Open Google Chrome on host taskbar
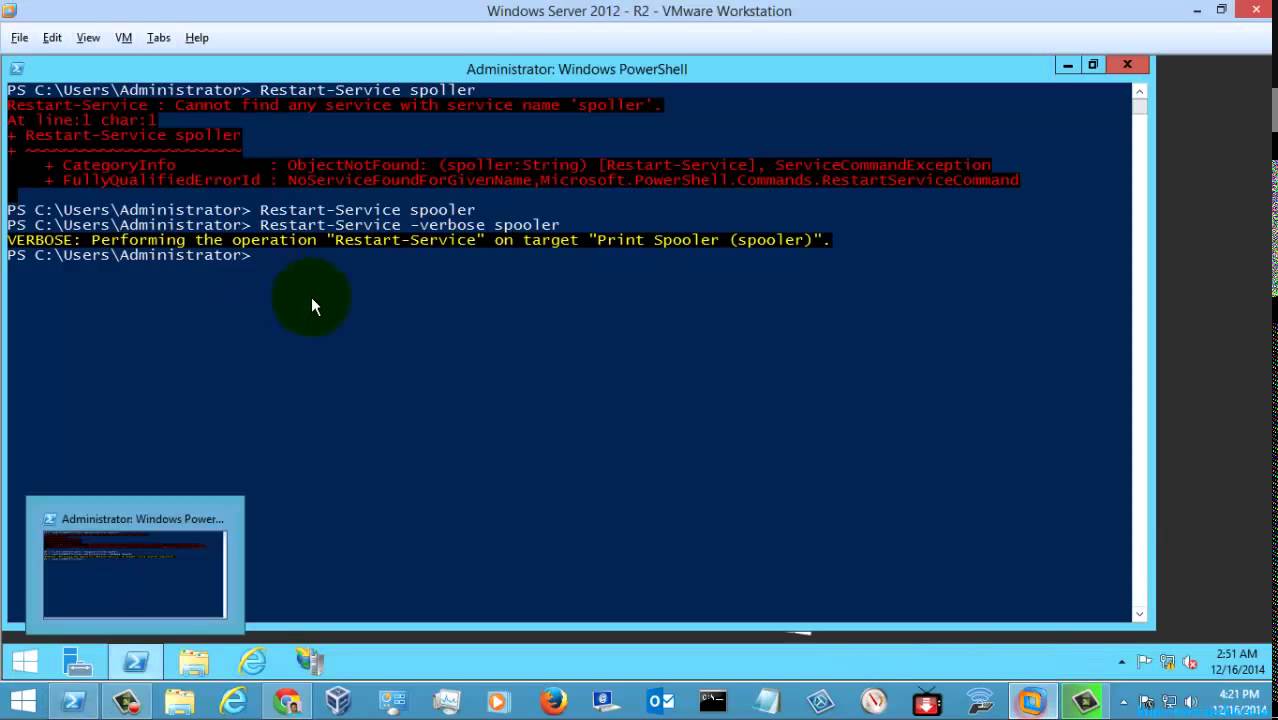The width and height of the screenshot is (1278, 720). (x=287, y=702)
